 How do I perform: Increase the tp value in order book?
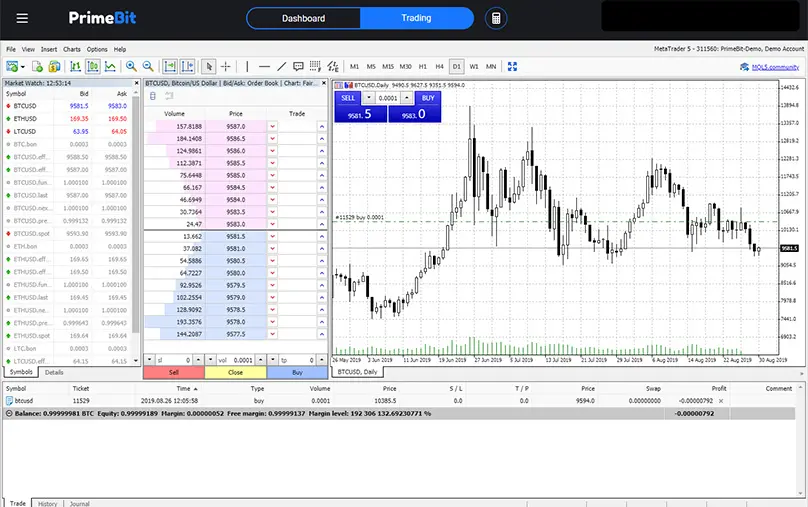pyautogui.click(x=322, y=360)
